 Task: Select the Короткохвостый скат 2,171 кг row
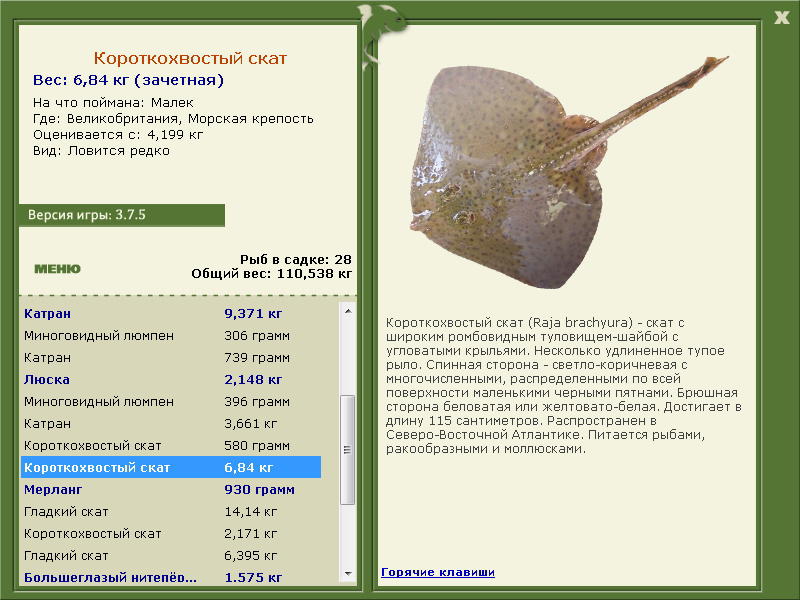click(171, 533)
